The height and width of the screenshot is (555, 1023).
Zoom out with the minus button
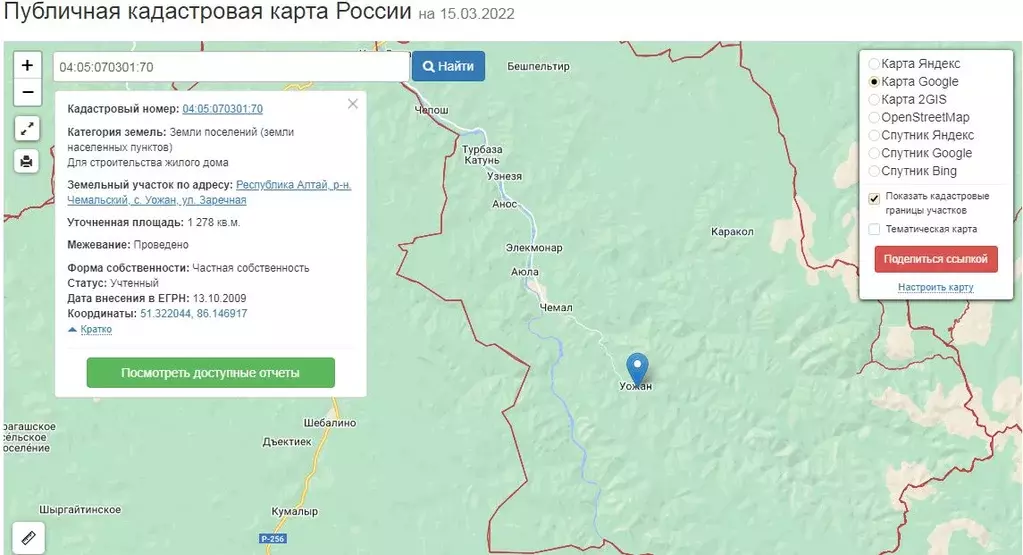tap(27, 92)
